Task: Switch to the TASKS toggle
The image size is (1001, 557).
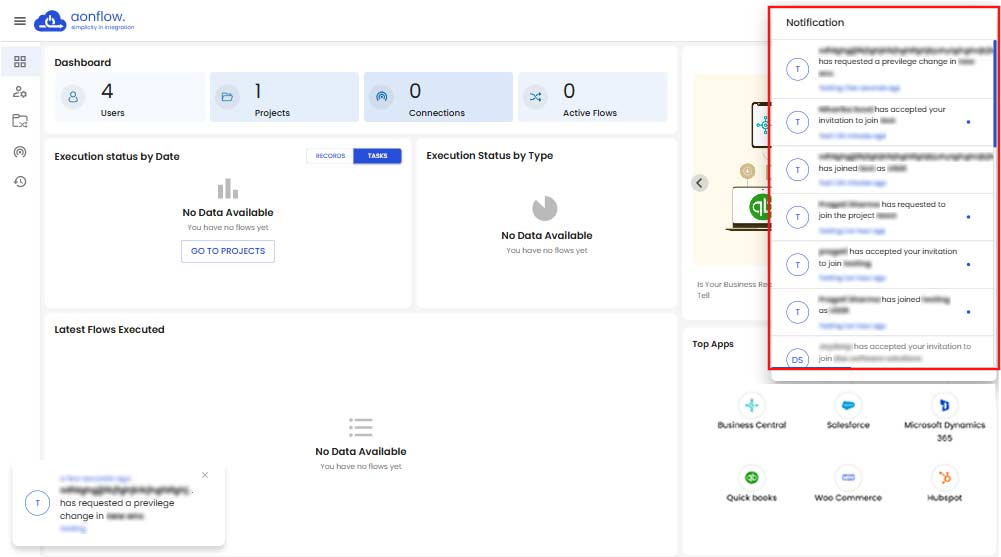Action: [x=377, y=156]
